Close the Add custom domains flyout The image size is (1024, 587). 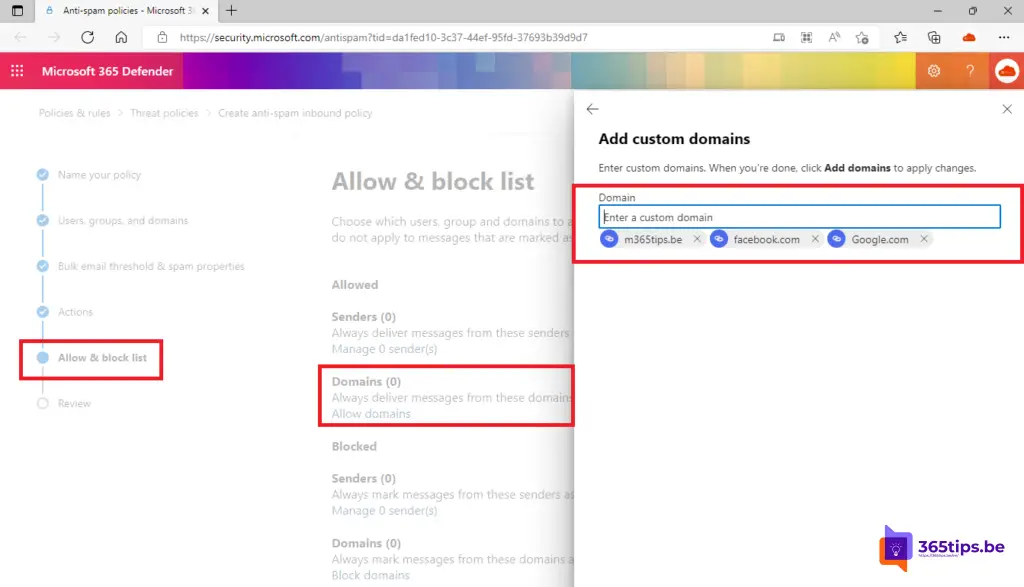1007,109
